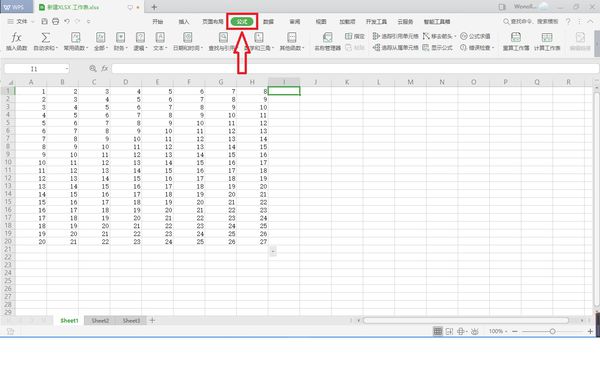Viewport: 600px width, 385px height.
Task: Expand the Date and Time functions dropdown
Action: [x=188, y=41]
